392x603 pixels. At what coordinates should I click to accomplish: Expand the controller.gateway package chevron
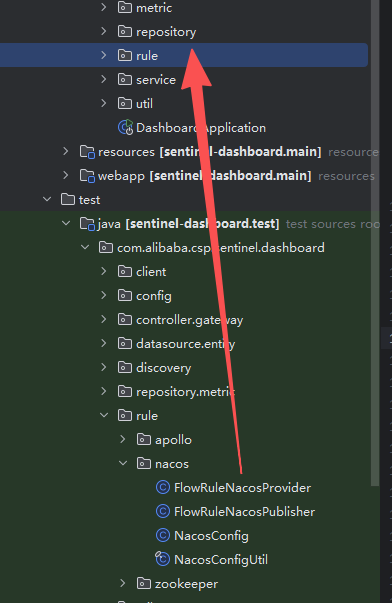coord(103,319)
